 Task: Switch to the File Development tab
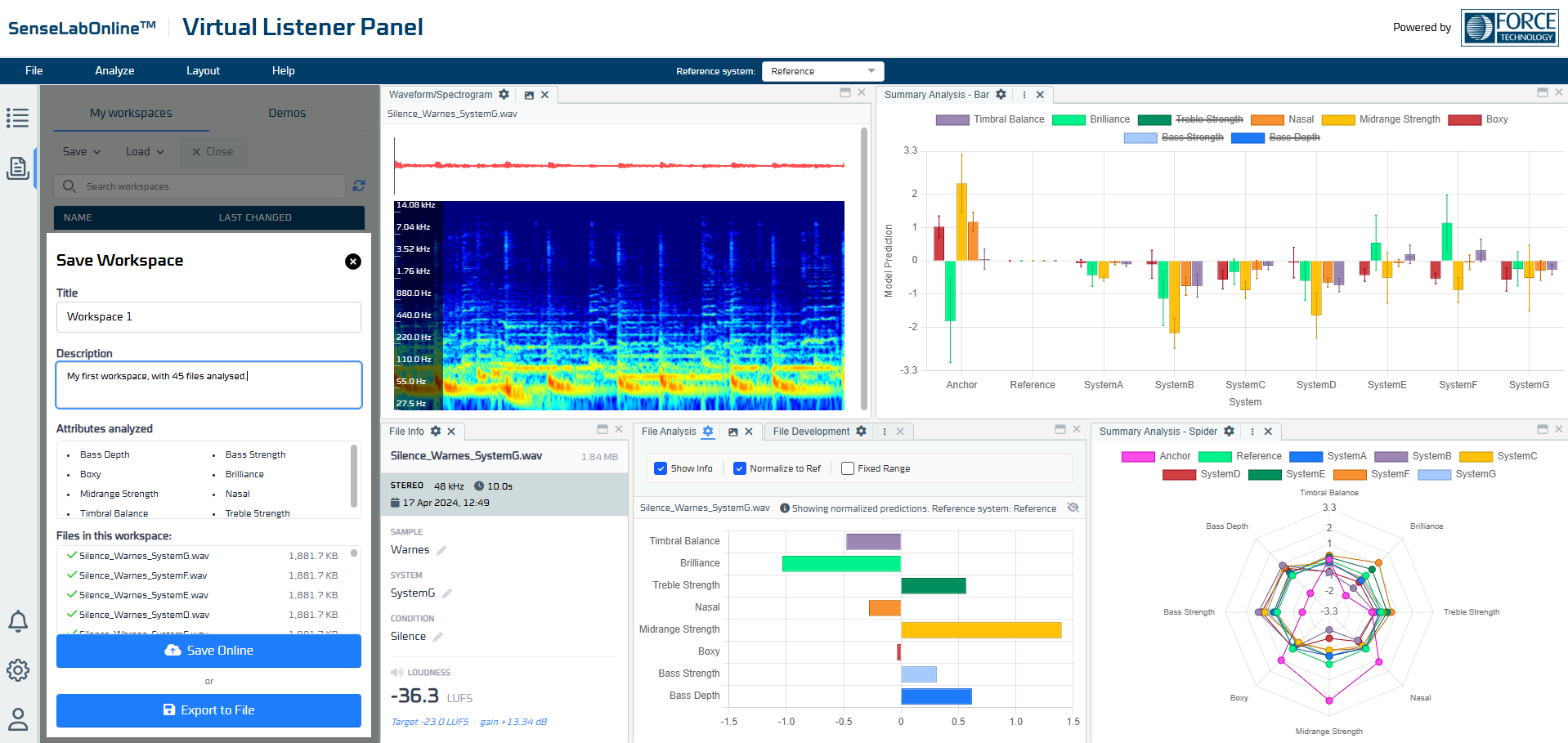[x=811, y=432]
